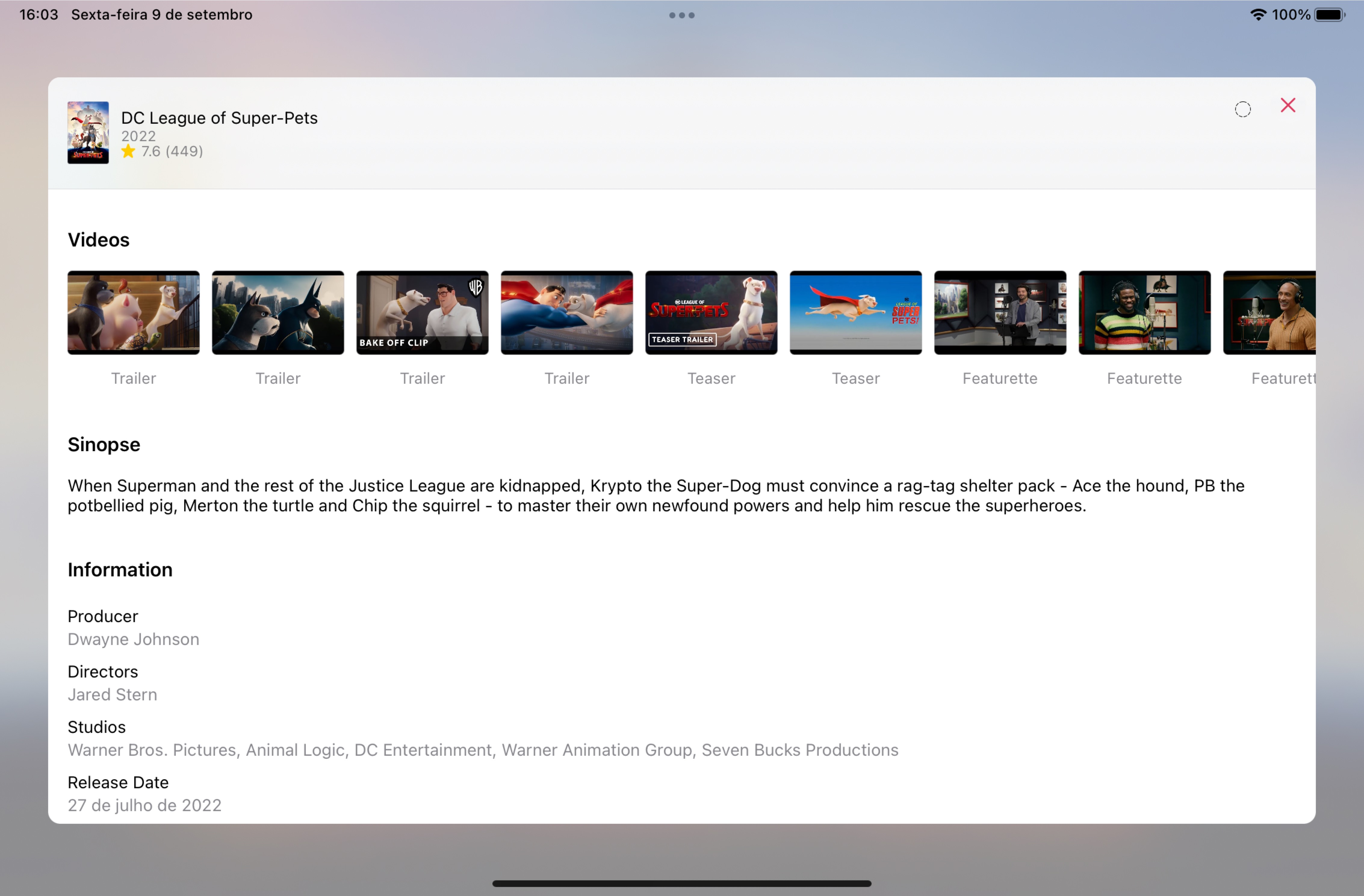Viewport: 1364px width, 896px height.
Task: Play the first Trailer video thumbnail
Action: 134,312
